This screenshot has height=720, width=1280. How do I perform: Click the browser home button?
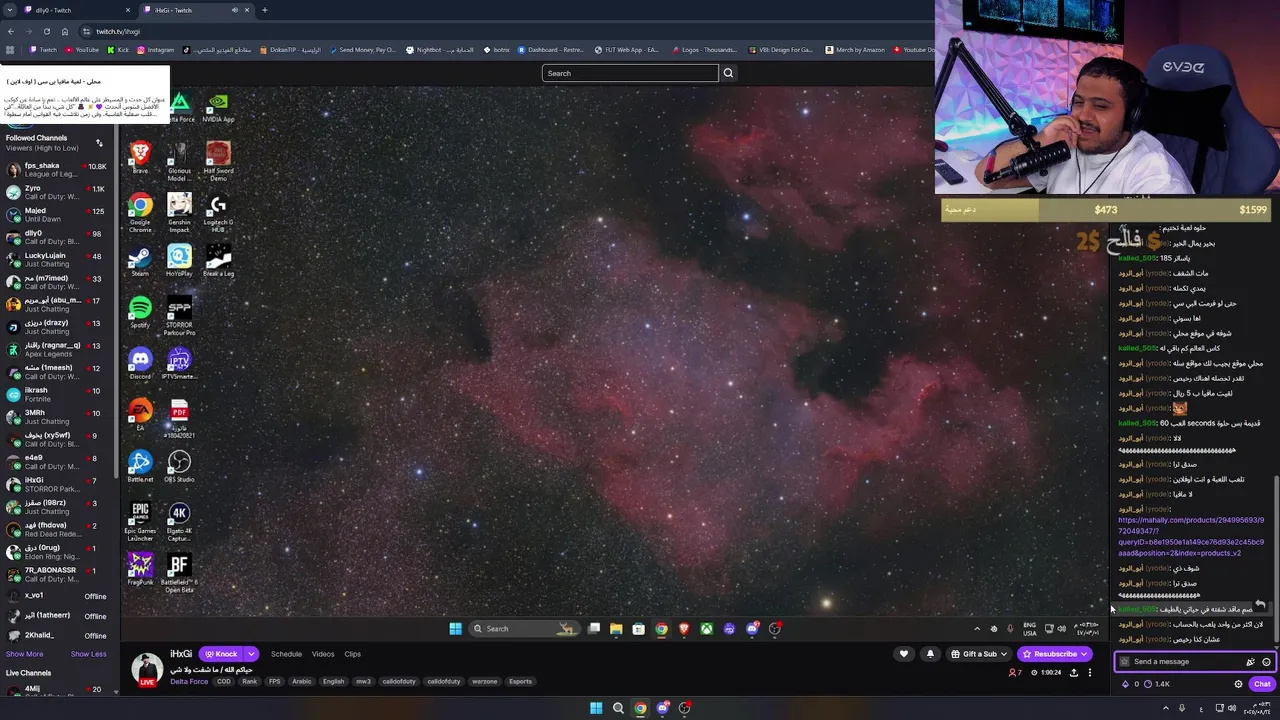[65, 31]
